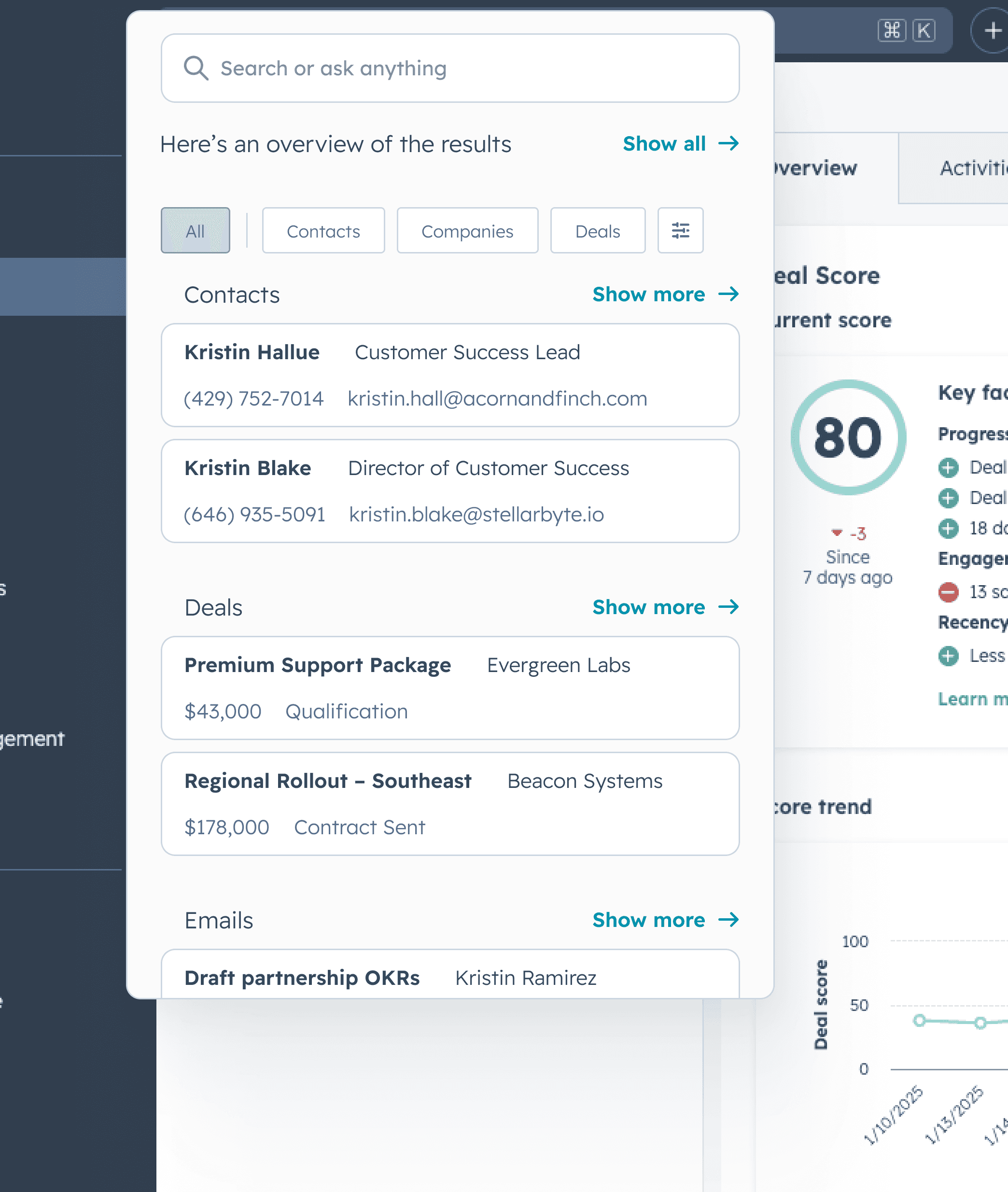
Task: Click the green plus icon beside Less
Action: click(948, 656)
